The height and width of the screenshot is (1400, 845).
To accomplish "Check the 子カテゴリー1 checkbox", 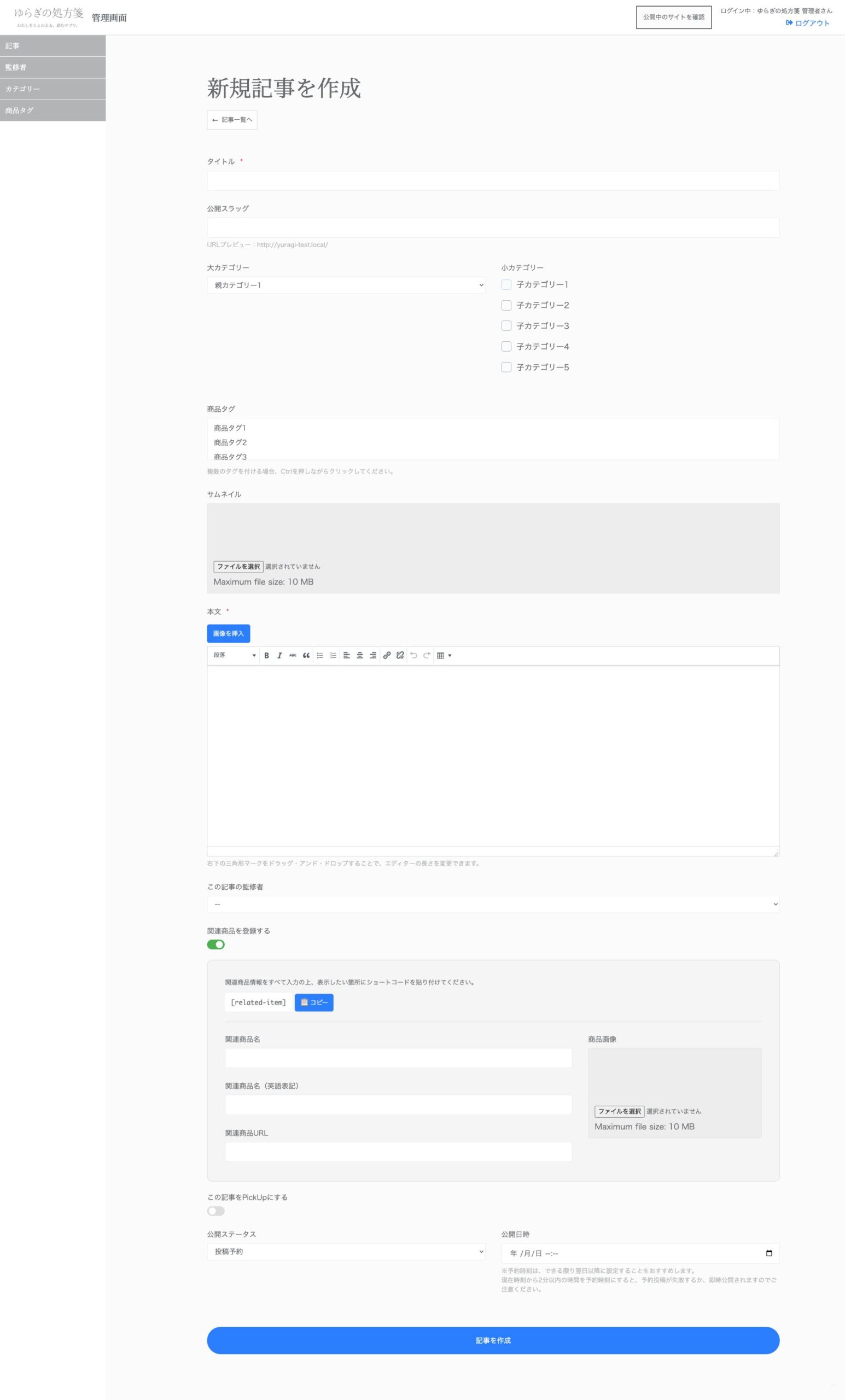I will [x=506, y=285].
